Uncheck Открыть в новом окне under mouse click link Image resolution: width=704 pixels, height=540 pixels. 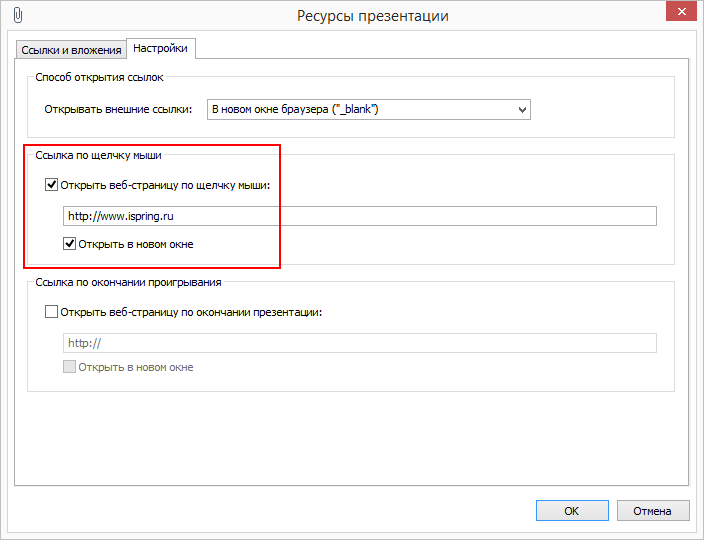point(69,244)
